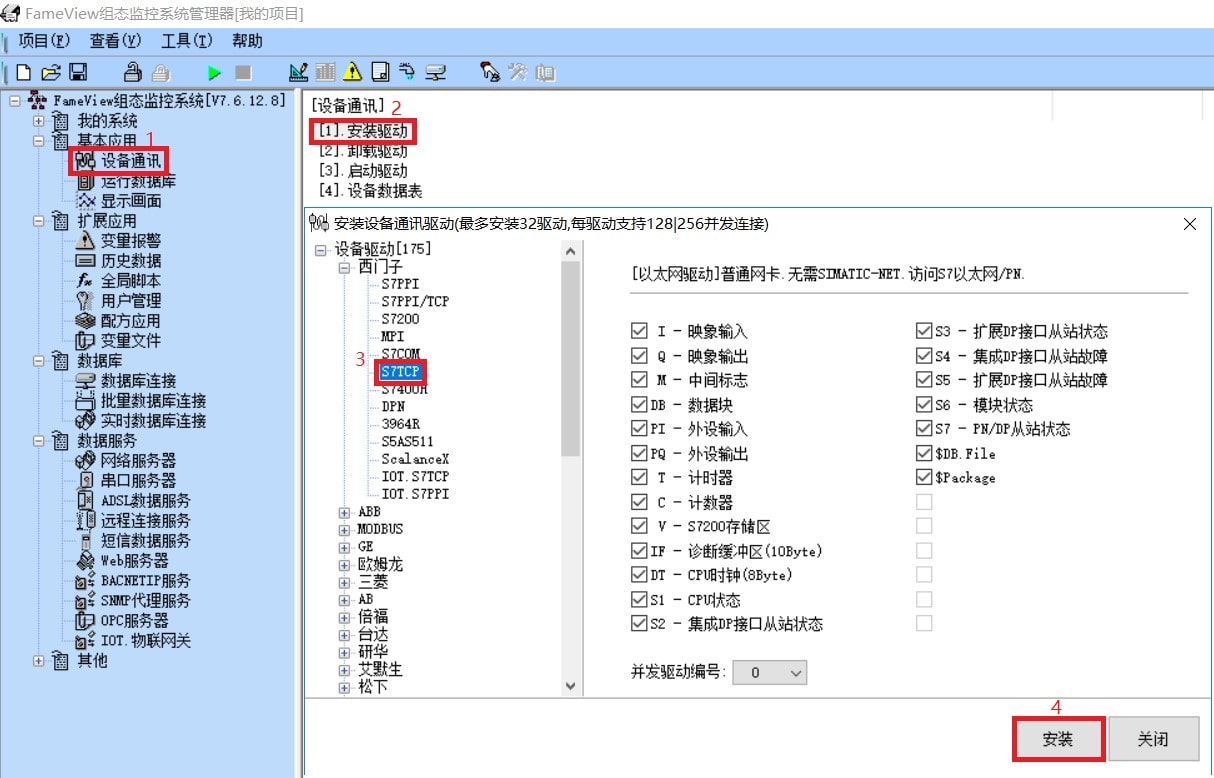The width and height of the screenshot is (1214, 778).
Task: Click the Open folder toolbar icon
Action: click(50, 72)
